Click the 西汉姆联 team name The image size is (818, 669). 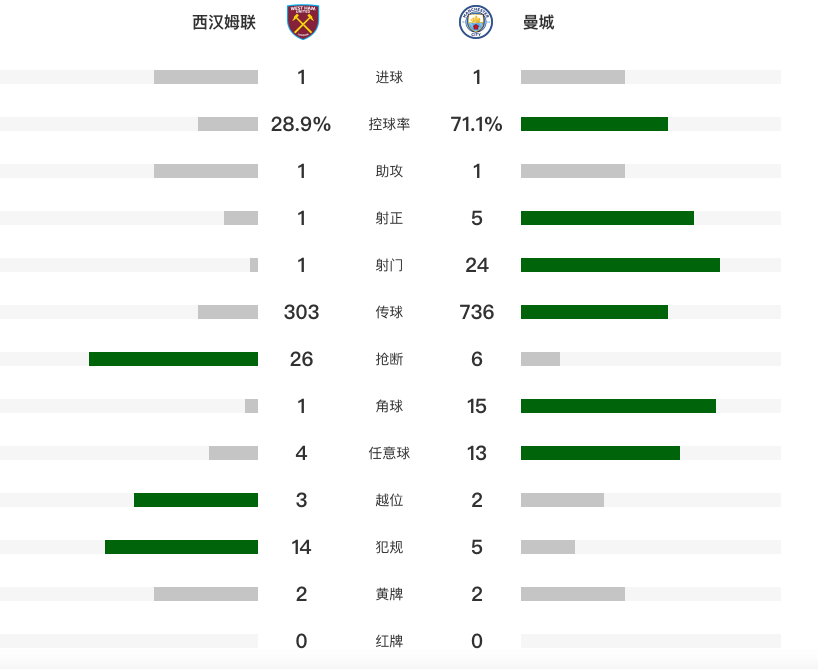(x=224, y=22)
